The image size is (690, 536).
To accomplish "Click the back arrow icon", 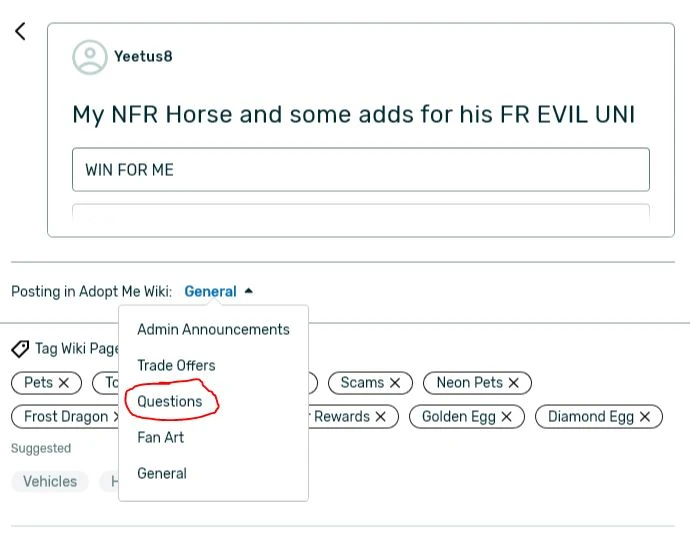I will pos(20,31).
